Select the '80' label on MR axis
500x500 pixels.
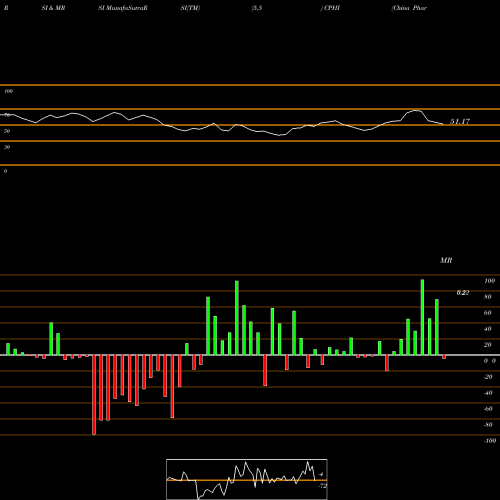488,297
